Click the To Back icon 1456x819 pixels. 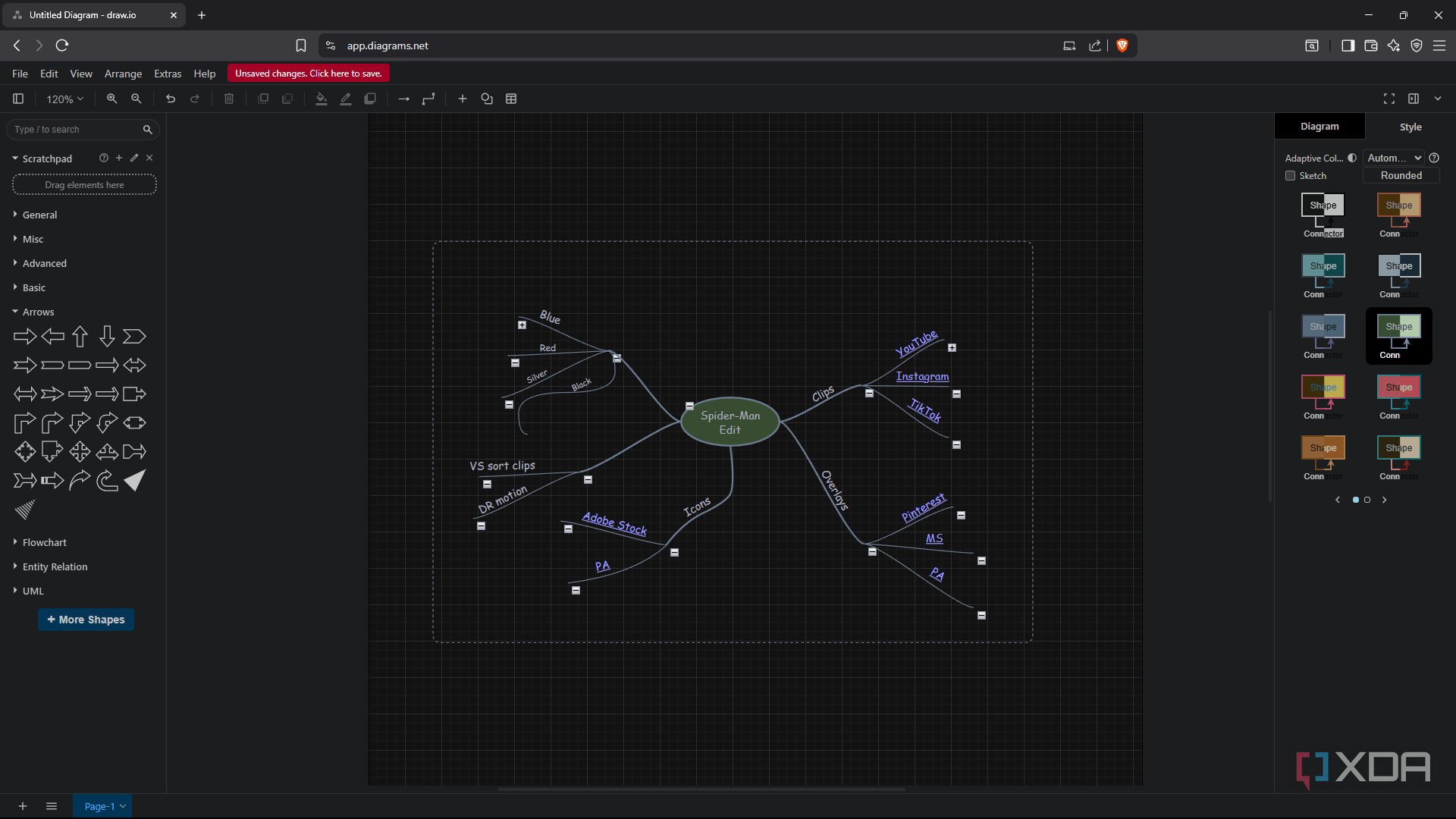point(287,99)
